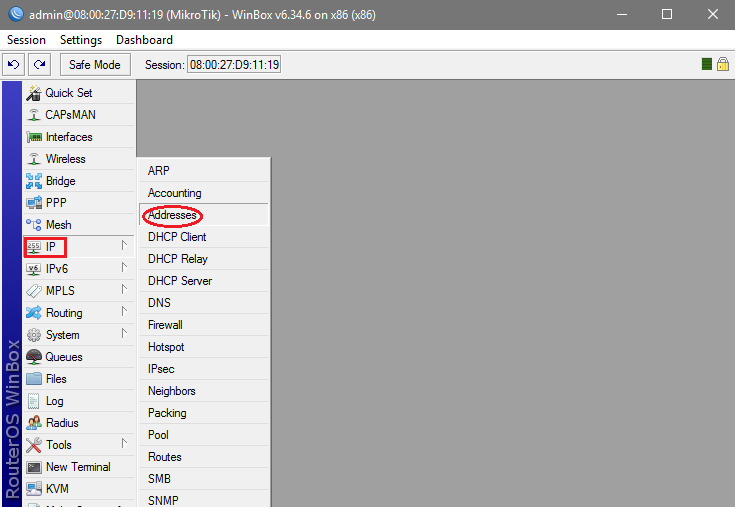Click the Routing arrows icon
Image resolution: width=735 pixels, height=507 pixels.
[34, 313]
